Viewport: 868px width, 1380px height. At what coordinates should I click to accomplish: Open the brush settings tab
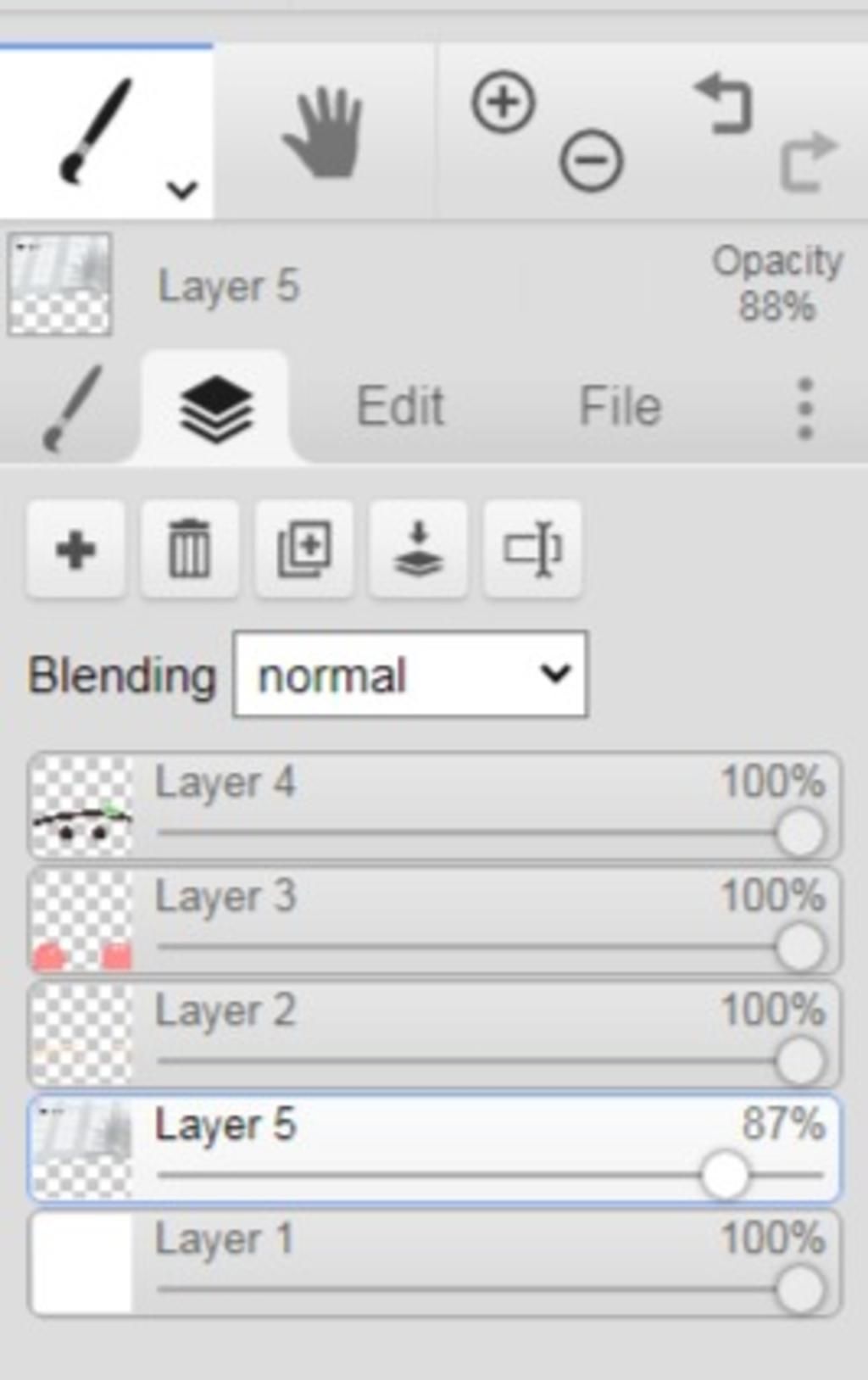[x=71, y=409]
